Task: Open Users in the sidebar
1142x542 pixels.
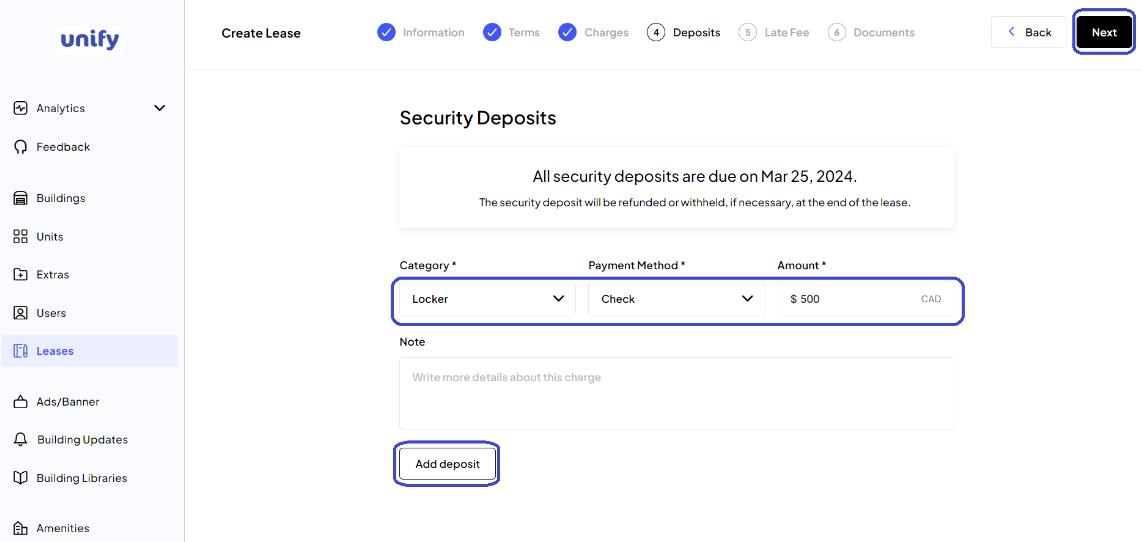Action: [x=90, y=313]
